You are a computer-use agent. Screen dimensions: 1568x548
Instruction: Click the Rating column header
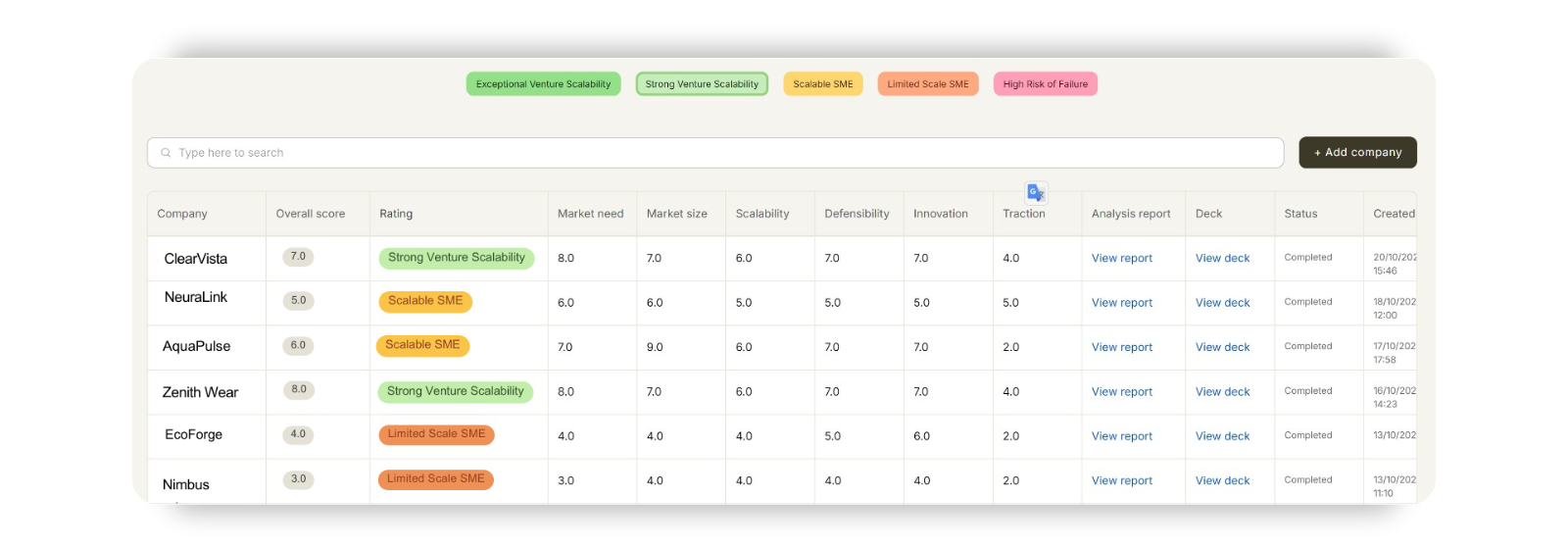click(x=396, y=214)
